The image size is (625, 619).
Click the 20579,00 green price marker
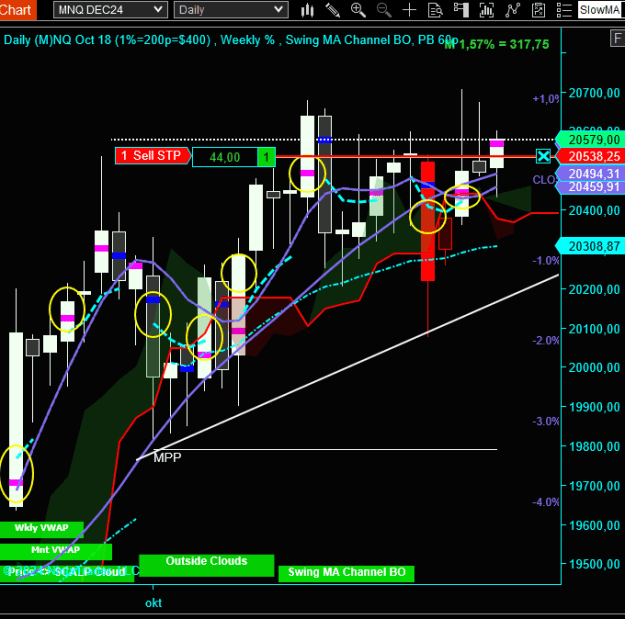[592, 140]
